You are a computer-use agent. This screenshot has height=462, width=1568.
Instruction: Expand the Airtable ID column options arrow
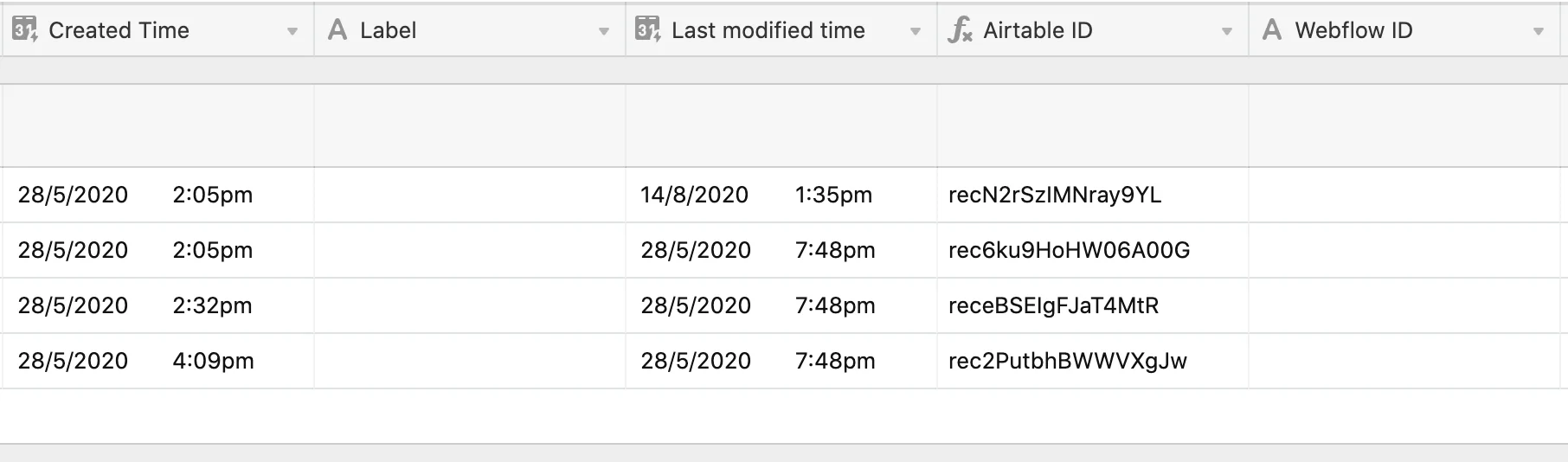point(1227,32)
